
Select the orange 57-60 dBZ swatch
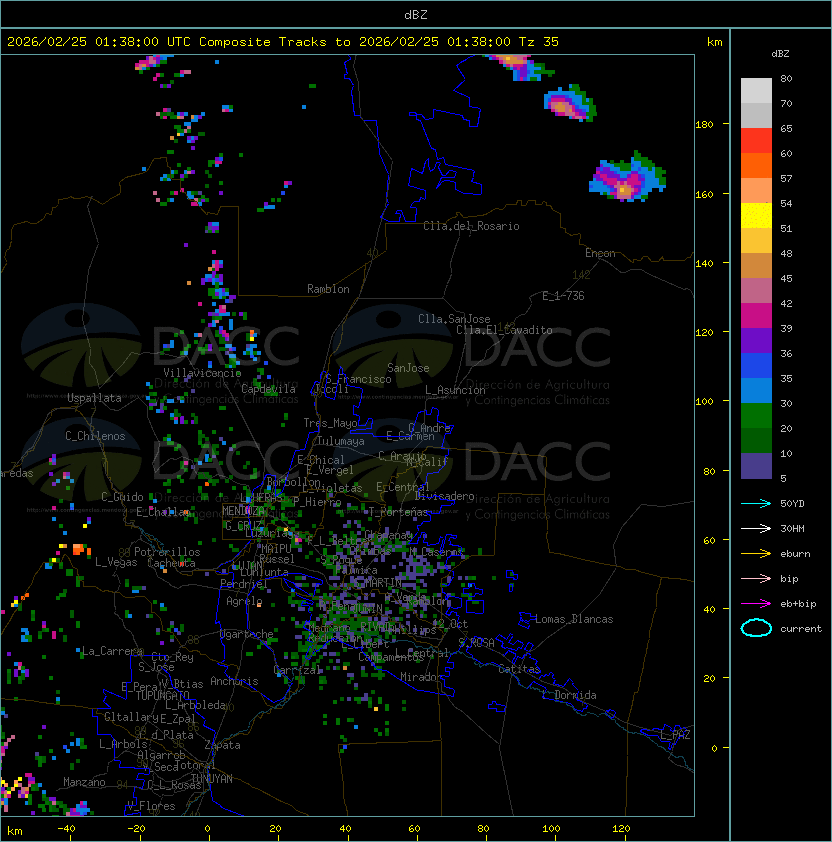click(756, 165)
